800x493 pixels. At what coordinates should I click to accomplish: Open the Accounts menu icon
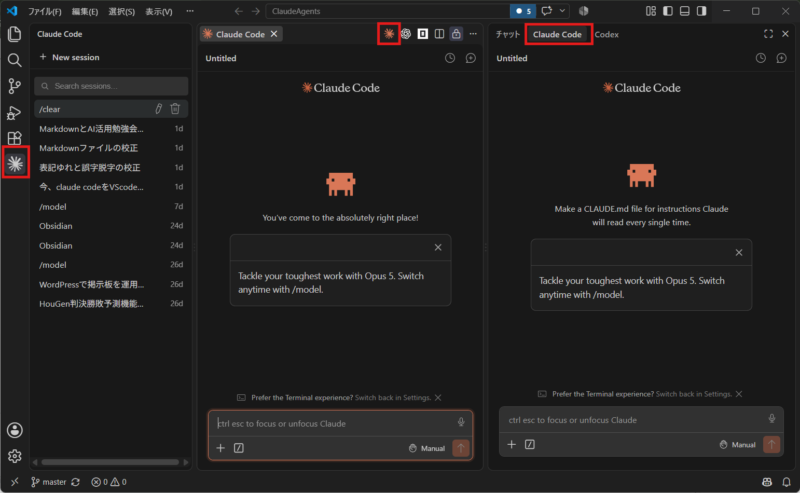pyautogui.click(x=14, y=430)
